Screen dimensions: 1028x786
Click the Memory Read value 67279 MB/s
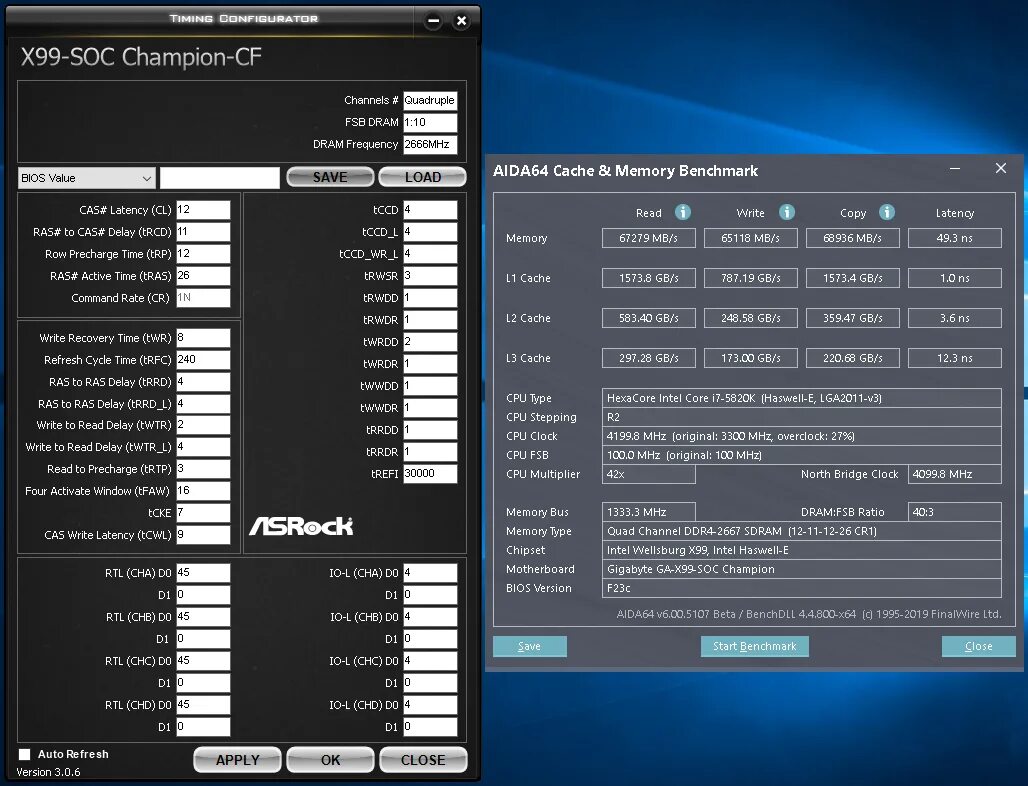[648, 238]
